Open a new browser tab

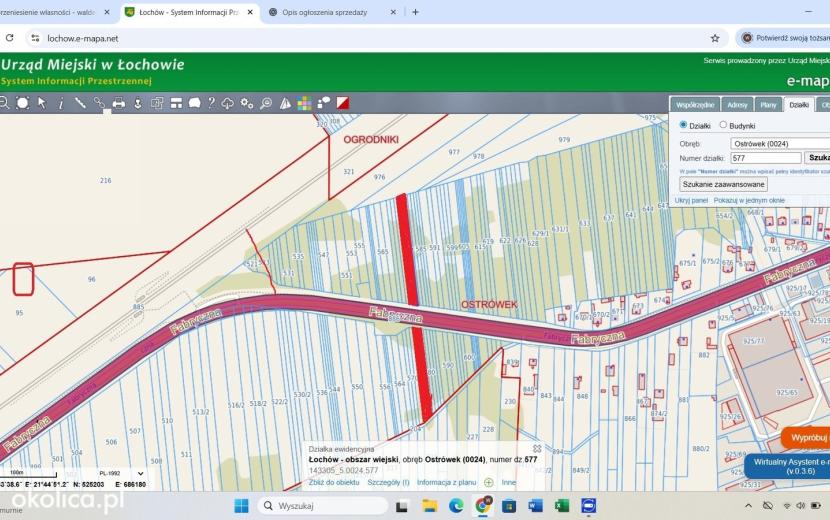tap(416, 12)
